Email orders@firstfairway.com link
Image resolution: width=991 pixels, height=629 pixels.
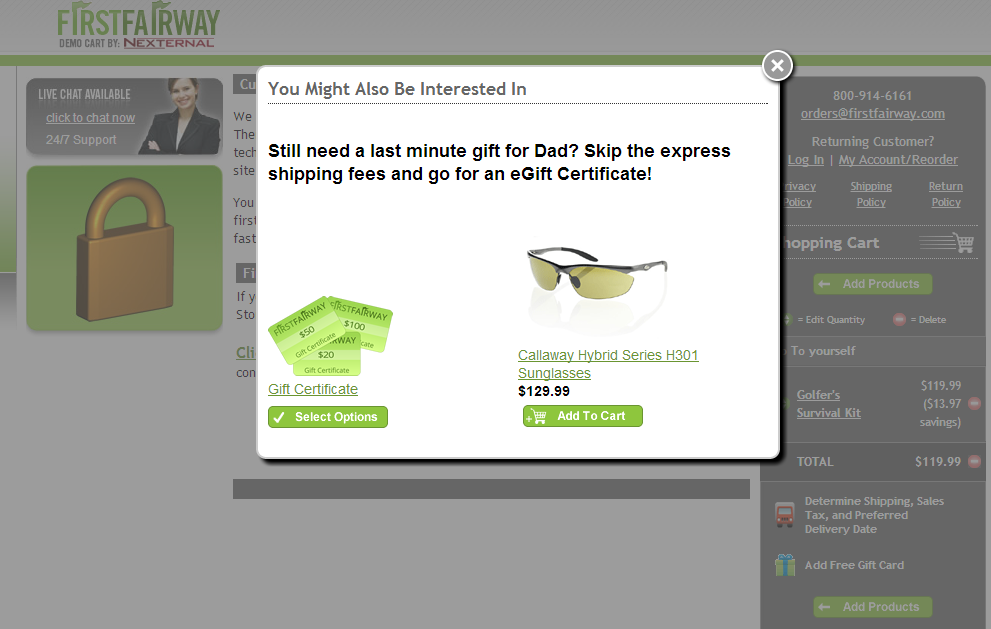pyautogui.click(x=872, y=114)
